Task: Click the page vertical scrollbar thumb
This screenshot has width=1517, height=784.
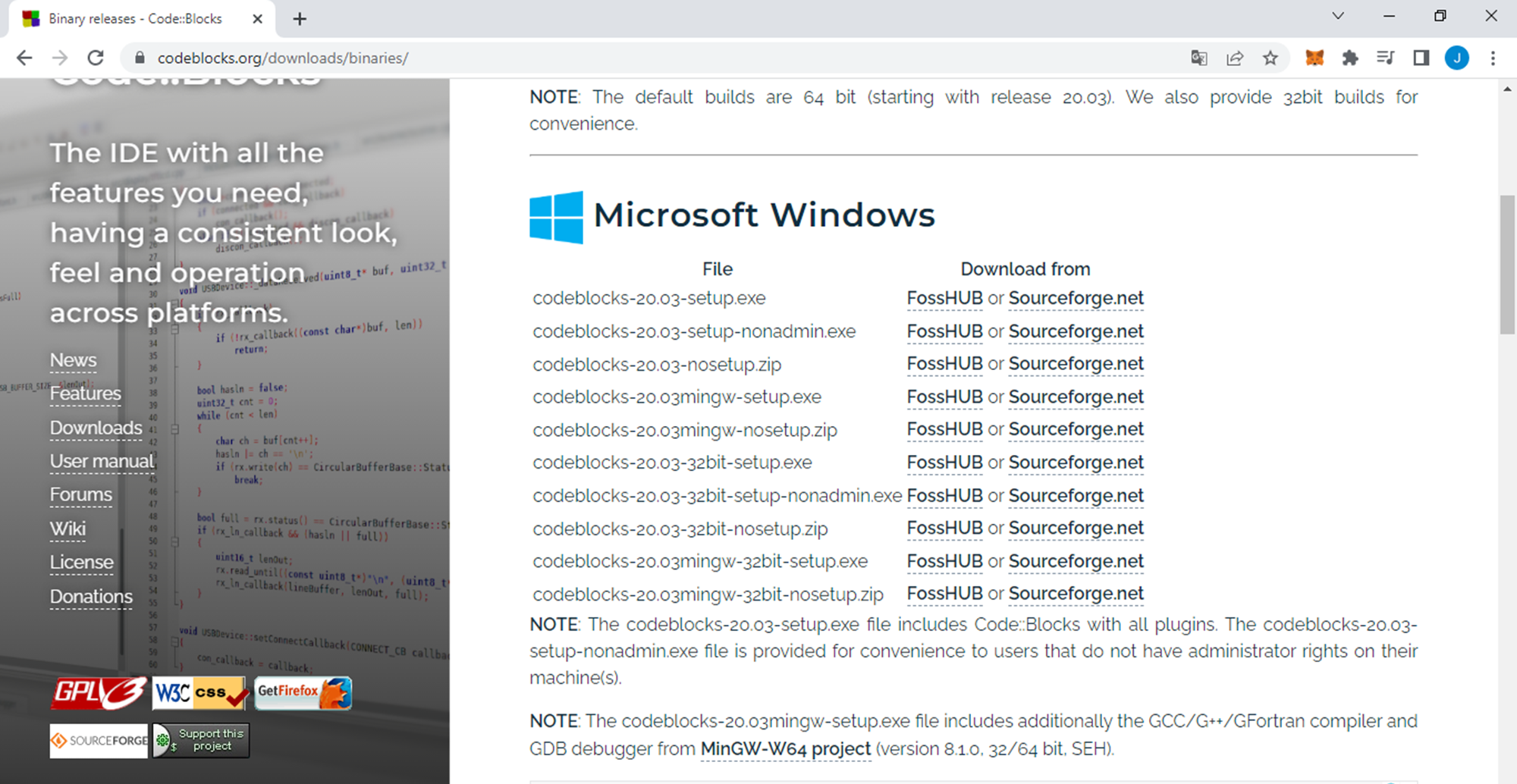Action: (1507, 265)
